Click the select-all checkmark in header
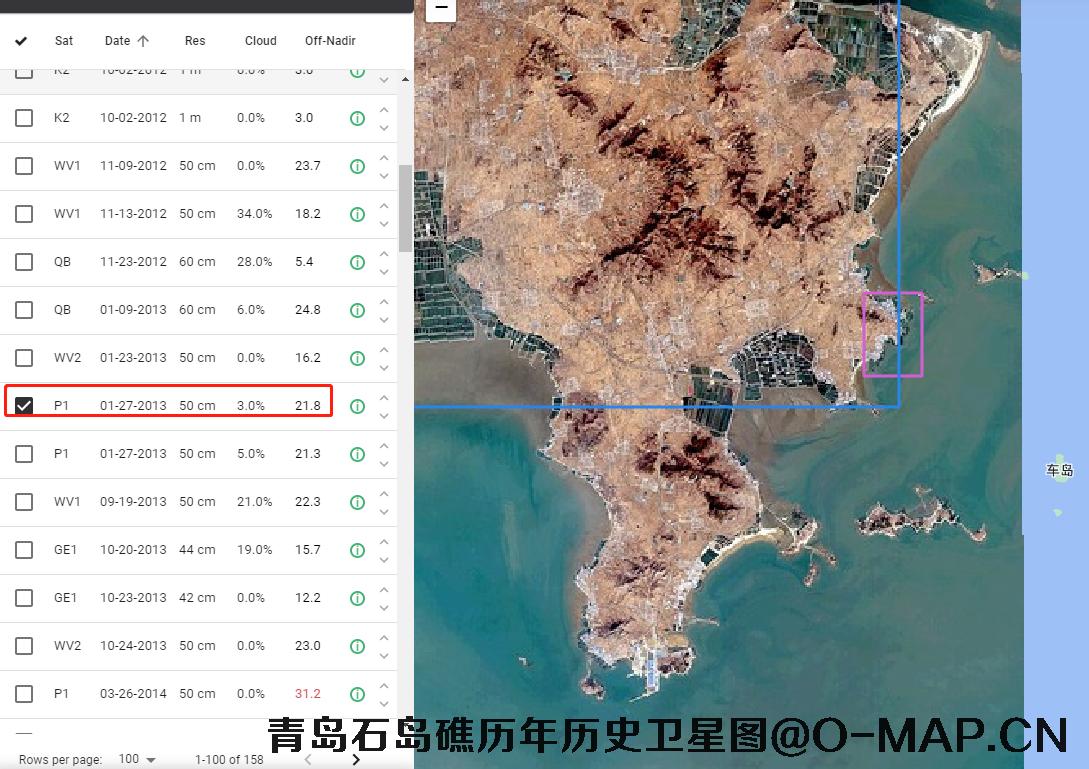 (21, 41)
